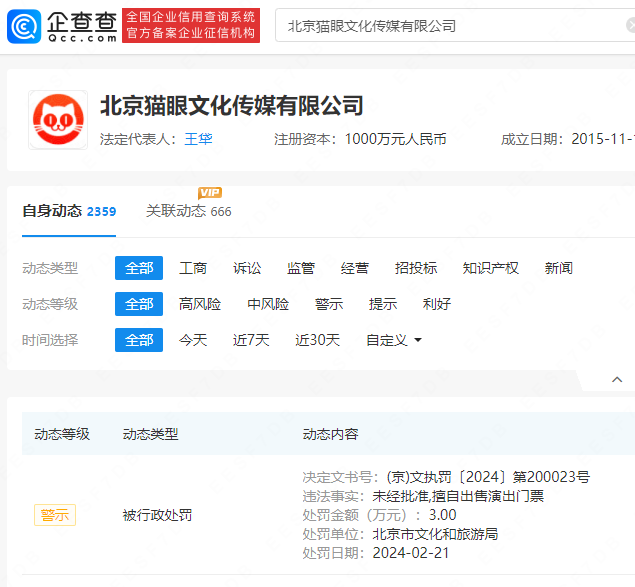Filter dynamic type by 知识产权
This screenshot has height=587, width=635.
coord(491,268)
